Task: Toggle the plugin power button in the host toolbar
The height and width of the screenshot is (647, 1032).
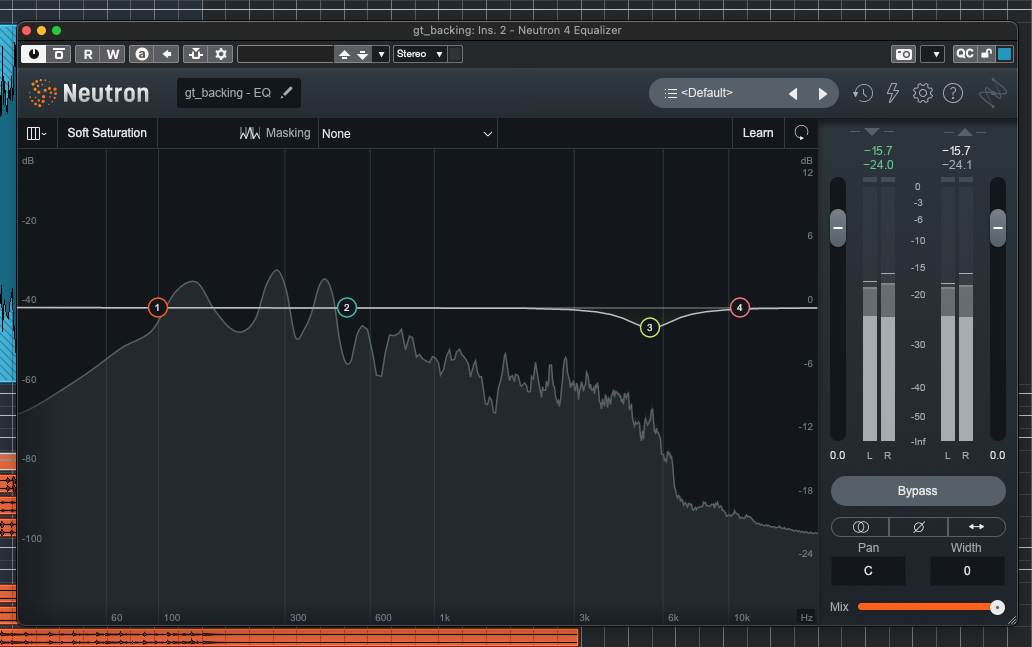Action: click(x=34, y=54)
